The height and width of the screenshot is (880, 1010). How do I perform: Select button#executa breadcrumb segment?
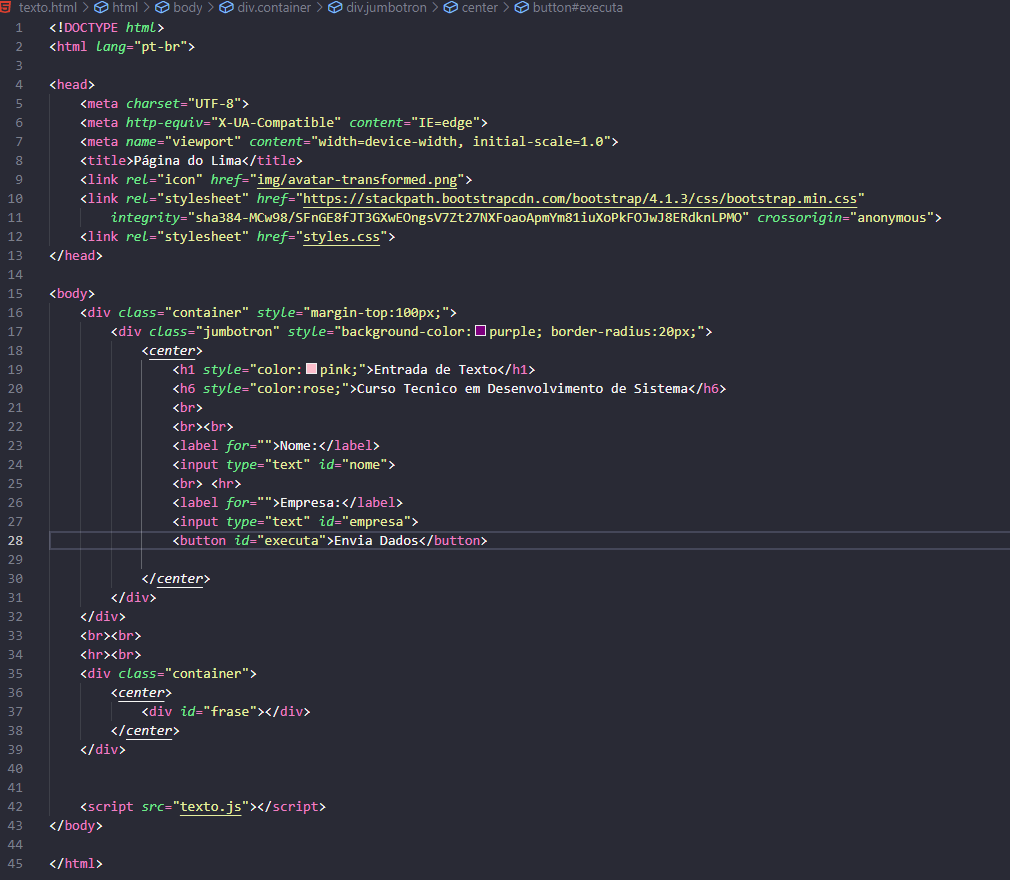pos(569,8)
